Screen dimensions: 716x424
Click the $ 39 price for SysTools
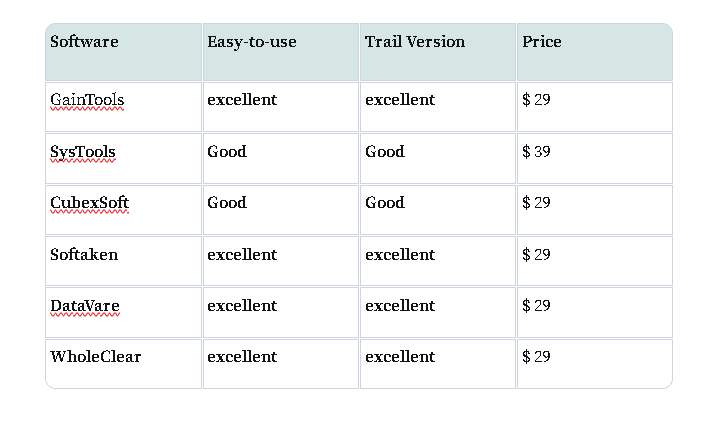pyautogui.click(x=536, y=152)
